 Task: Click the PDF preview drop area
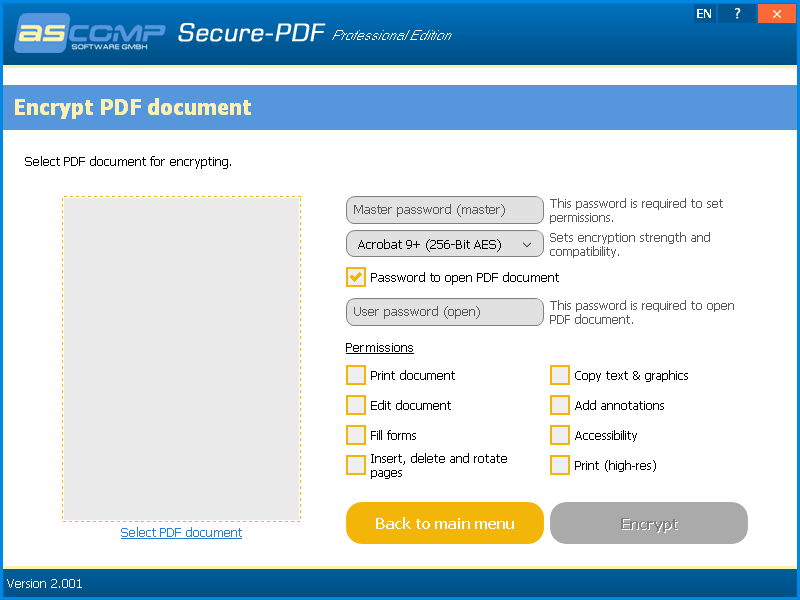point(181,358)
